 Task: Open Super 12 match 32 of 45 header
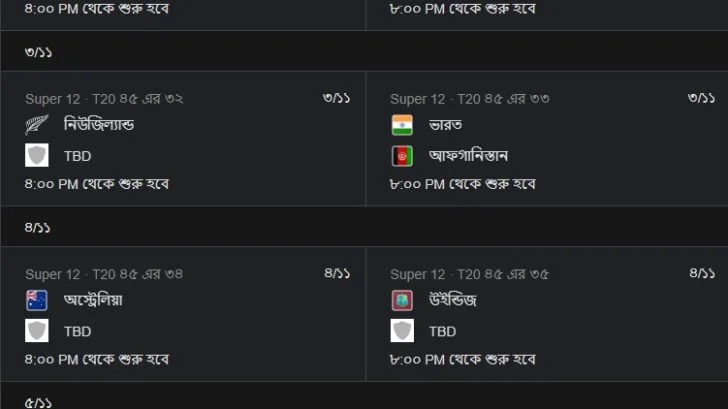click(104, 99)
